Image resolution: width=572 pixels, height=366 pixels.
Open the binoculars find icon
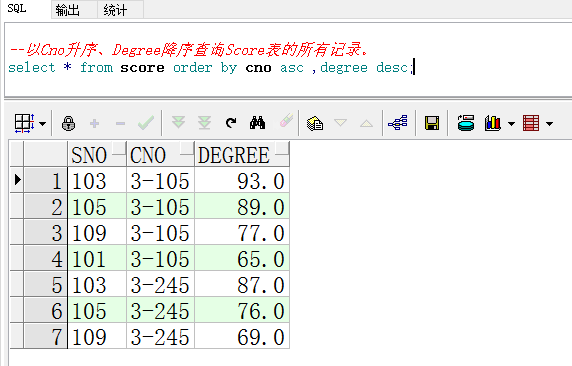point(257,123)
